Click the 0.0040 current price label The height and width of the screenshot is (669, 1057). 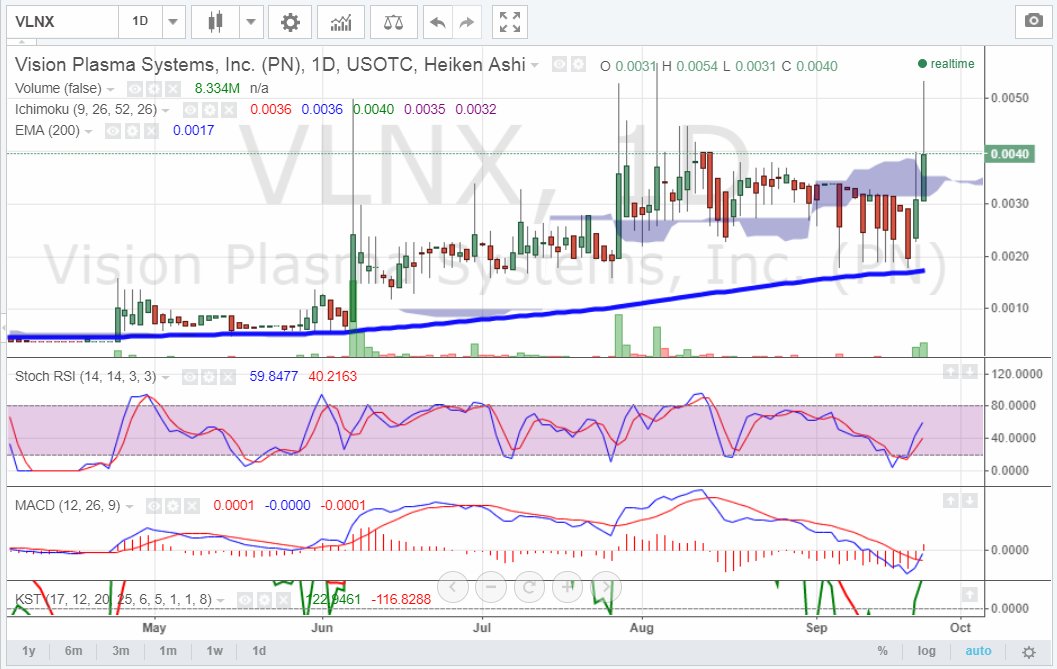(x=1009, y=154)
